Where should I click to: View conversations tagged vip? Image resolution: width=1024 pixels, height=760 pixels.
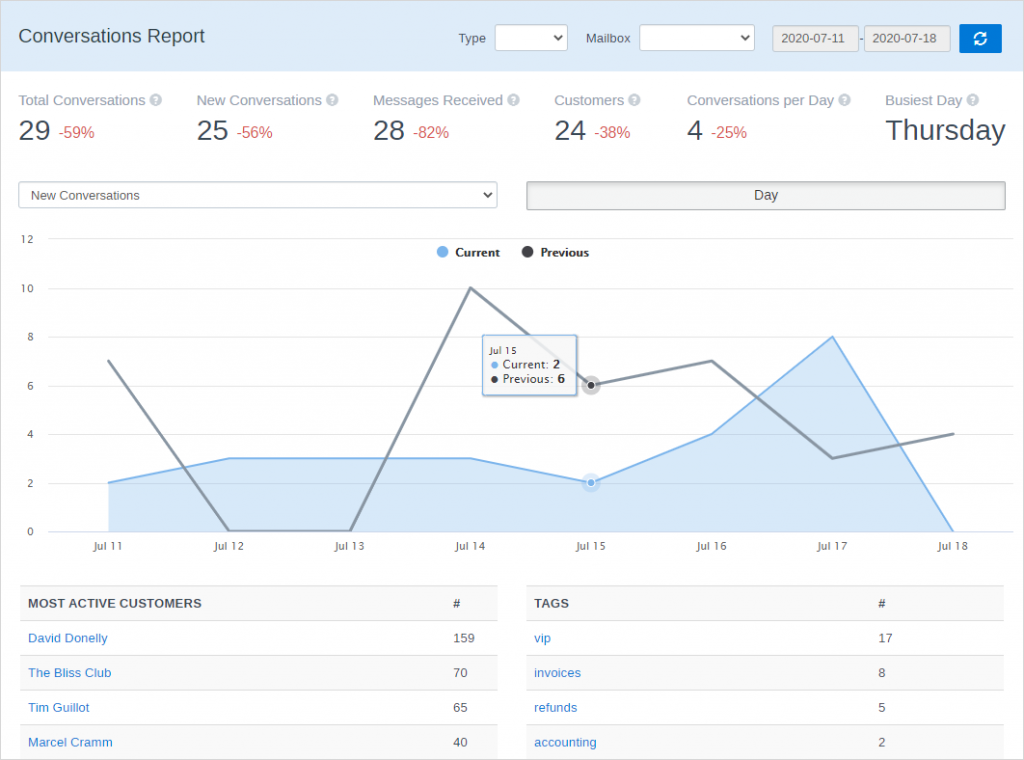click(541, 638)
